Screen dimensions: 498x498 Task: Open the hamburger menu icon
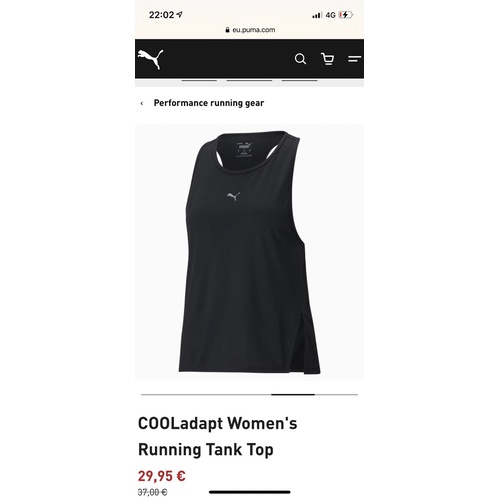tap(354, 59)
